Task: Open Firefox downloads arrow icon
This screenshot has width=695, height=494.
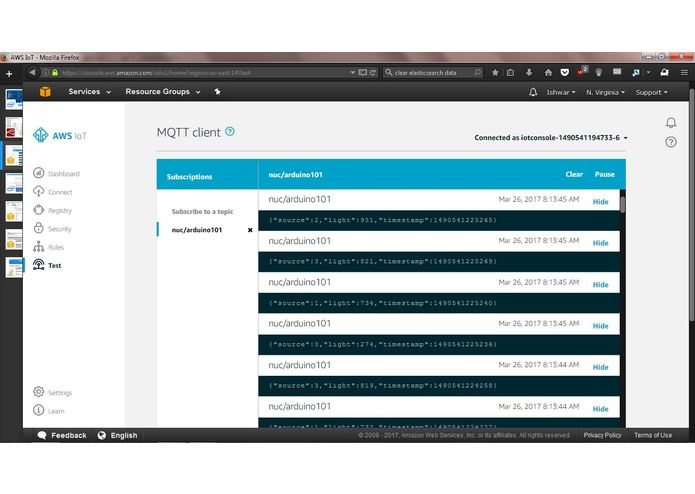Action: coord(529,72)
